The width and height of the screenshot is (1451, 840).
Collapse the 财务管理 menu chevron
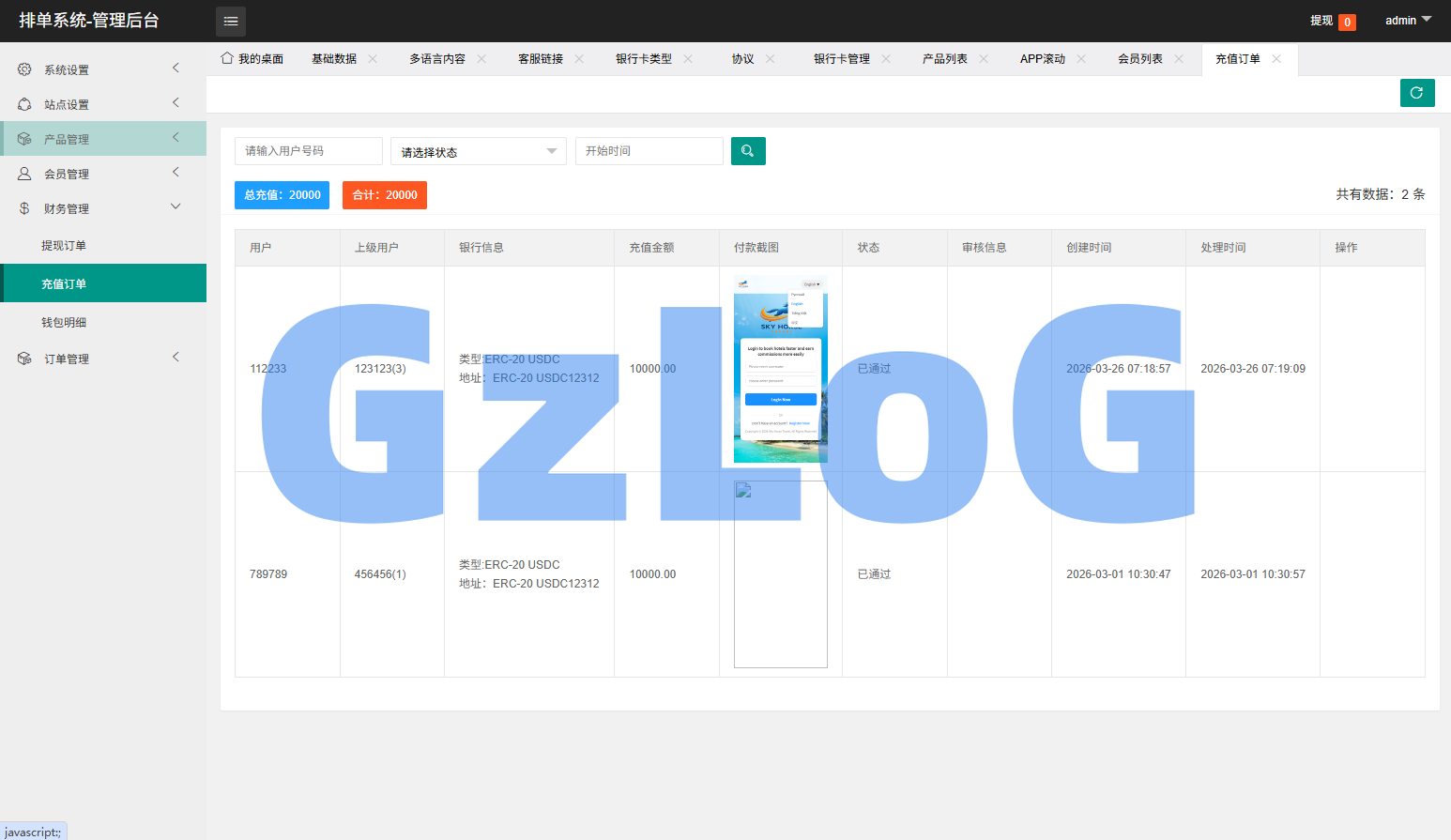pyautogui.click(x=176, y=207)
